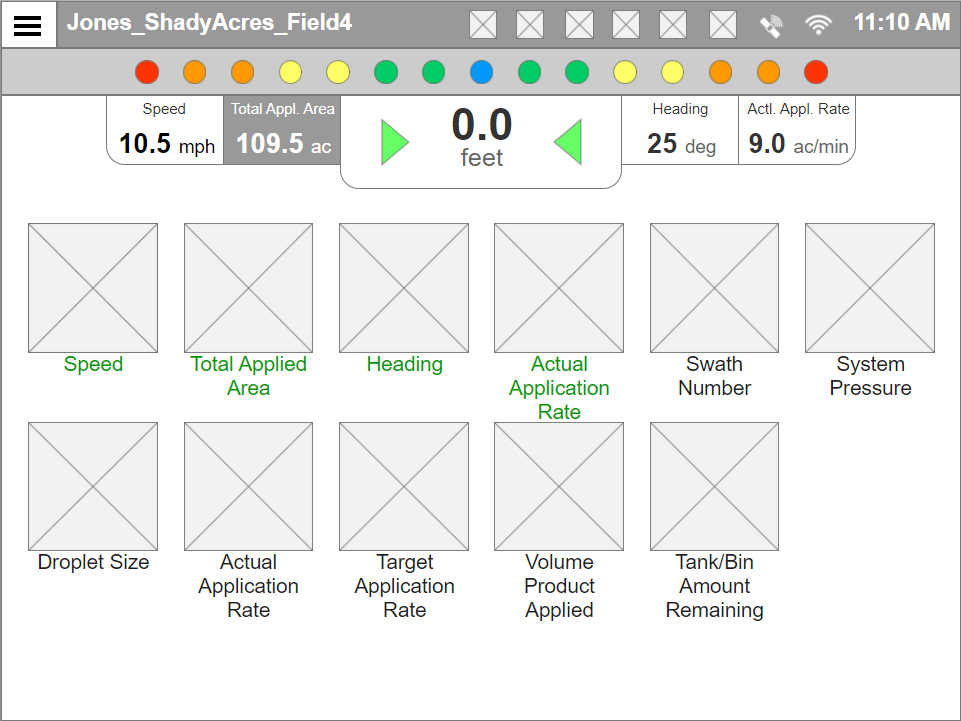This screenshot has height=721, width=961.
Task: Open the Heading degrees readout
Action: (x=680, y=129)
